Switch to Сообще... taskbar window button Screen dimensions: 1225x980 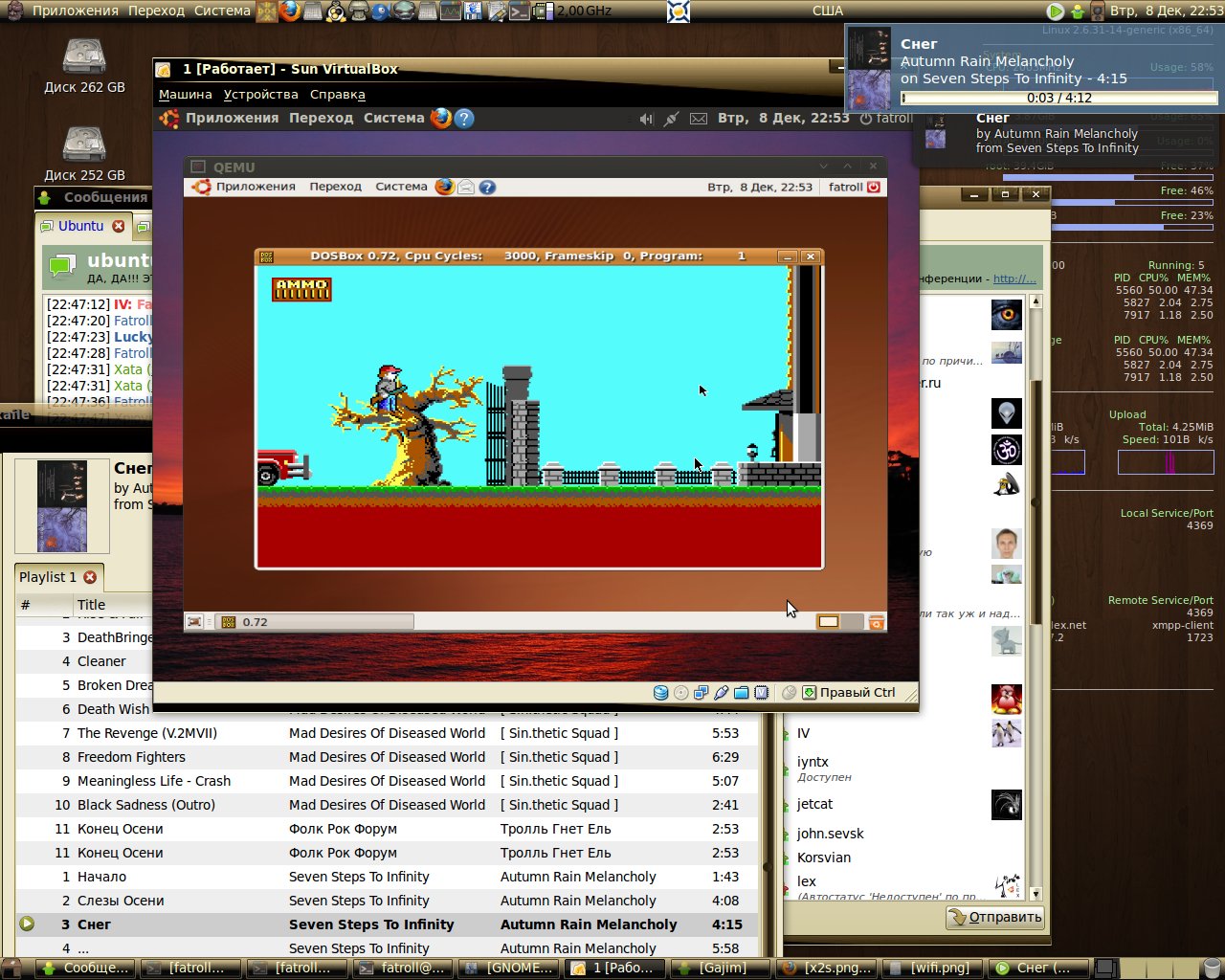point(84,968)
